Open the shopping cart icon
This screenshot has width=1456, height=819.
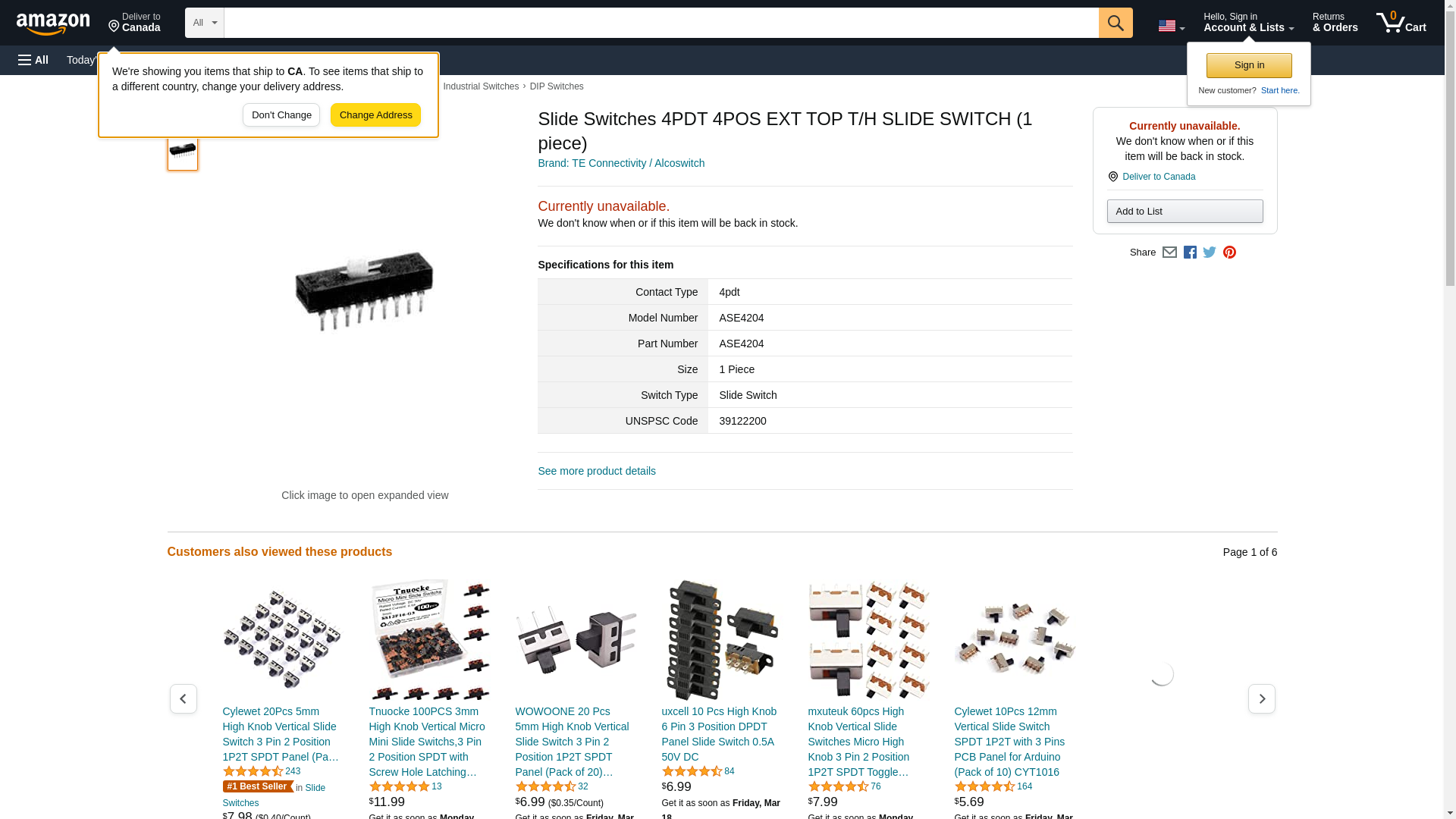pos(1401,23)
